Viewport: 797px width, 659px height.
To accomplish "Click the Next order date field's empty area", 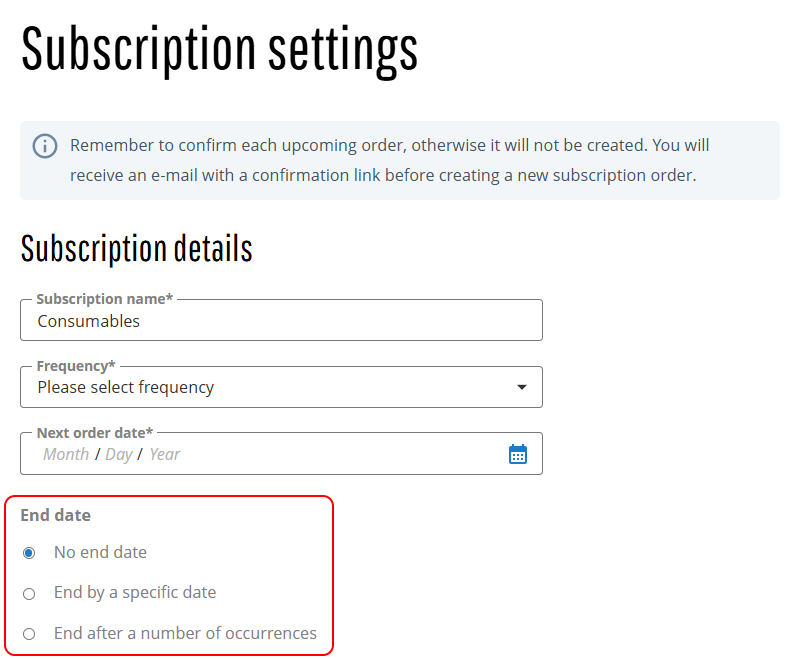I will (x=343, y=454).
